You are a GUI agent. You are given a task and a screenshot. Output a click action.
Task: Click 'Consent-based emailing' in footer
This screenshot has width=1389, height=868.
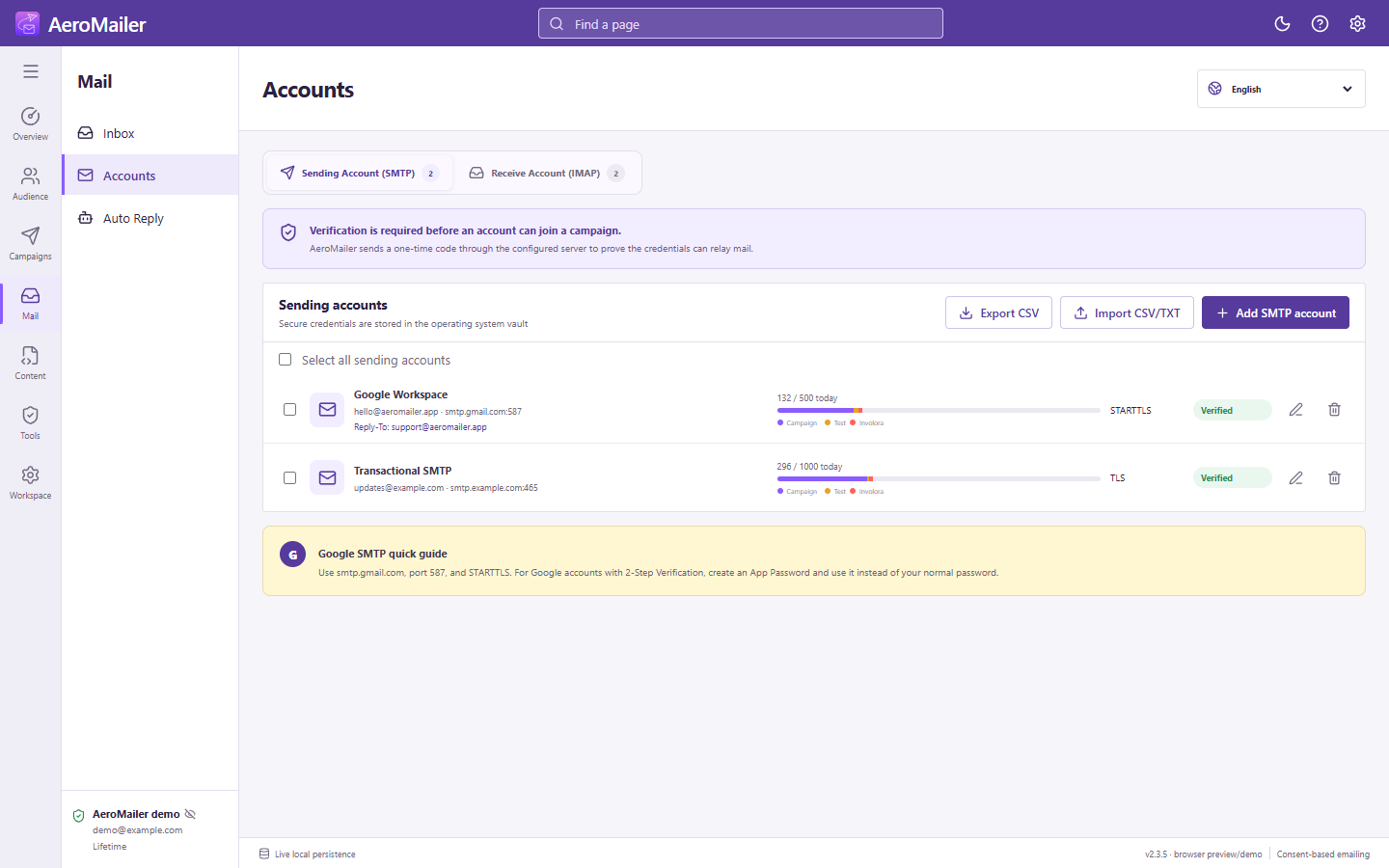click(x=1323, y=854)
